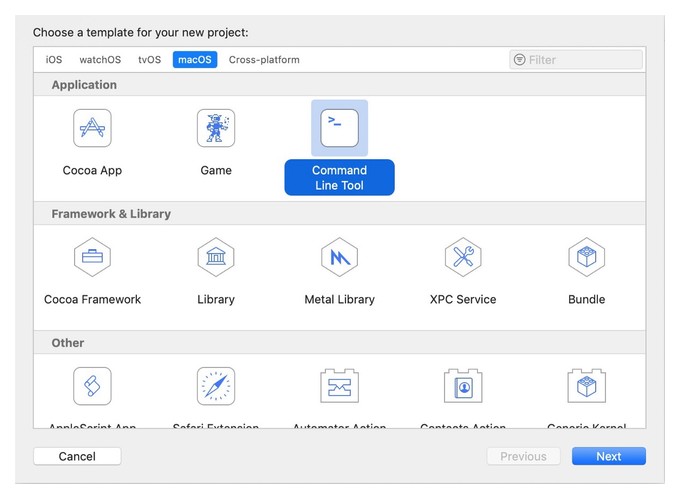Switch to the watchOS tab
Screen dimensions: 680x499
coord(100,59)
